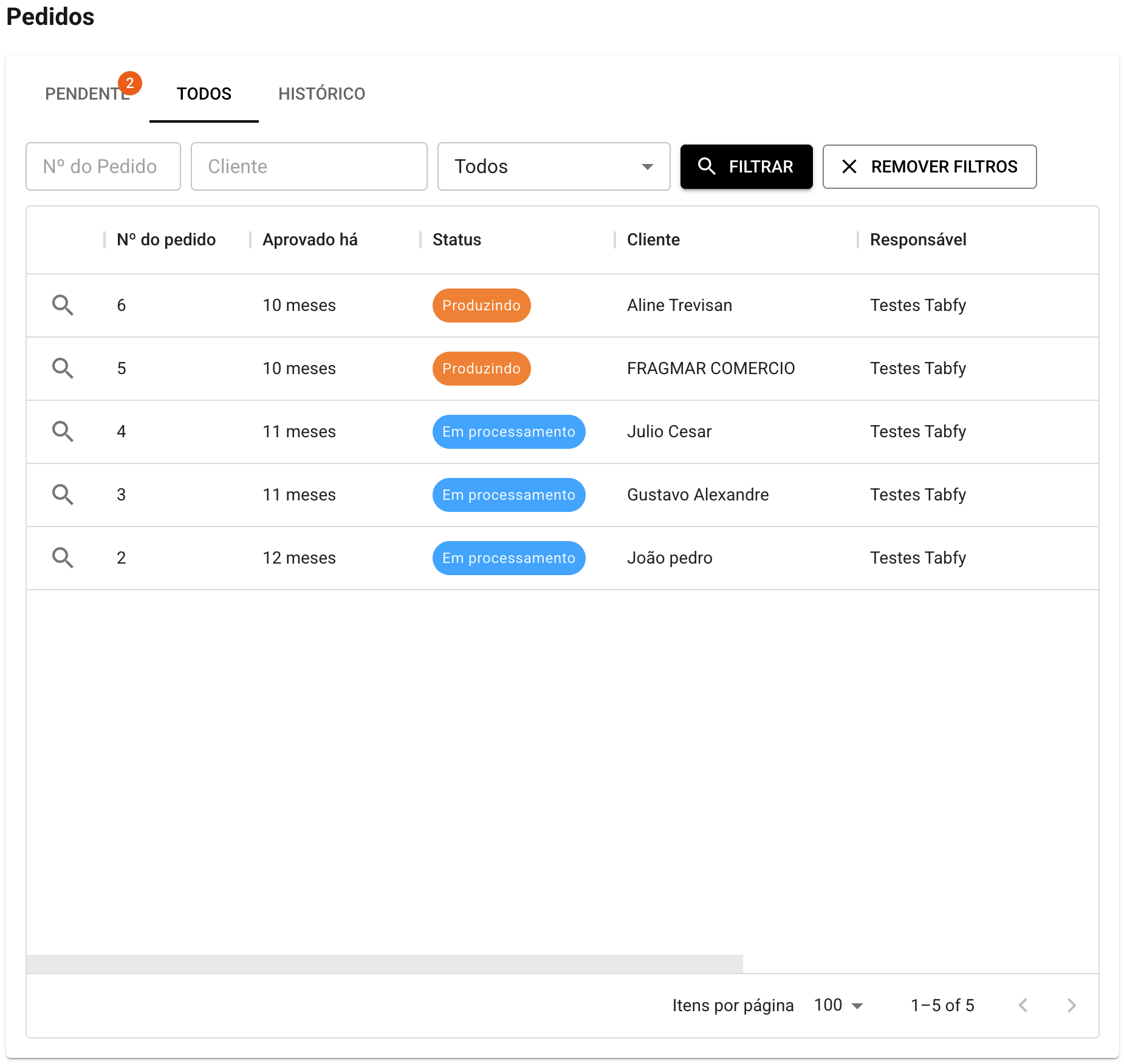Click the Produzindo status badge of order 6
1124x1064 pixels.
(481, 305)
